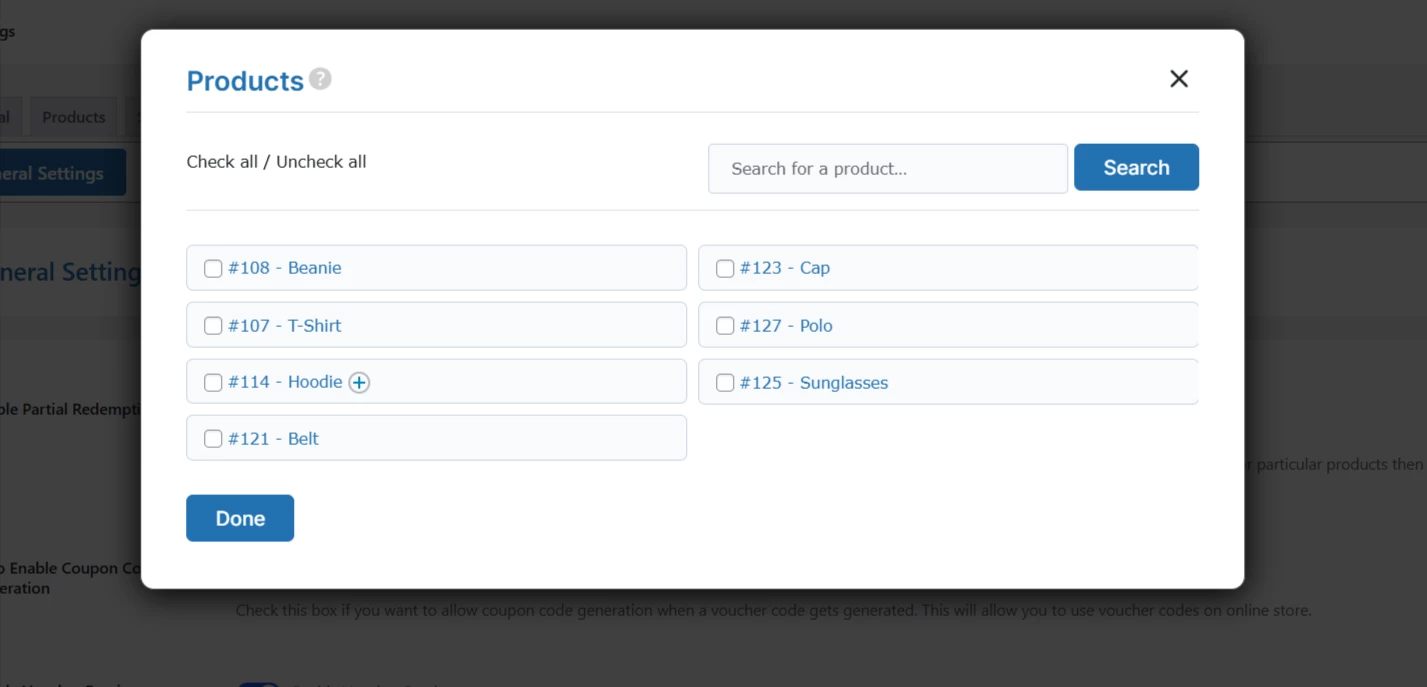Click the '#125 - Sunglasses' label text

[x=813, y=383]
